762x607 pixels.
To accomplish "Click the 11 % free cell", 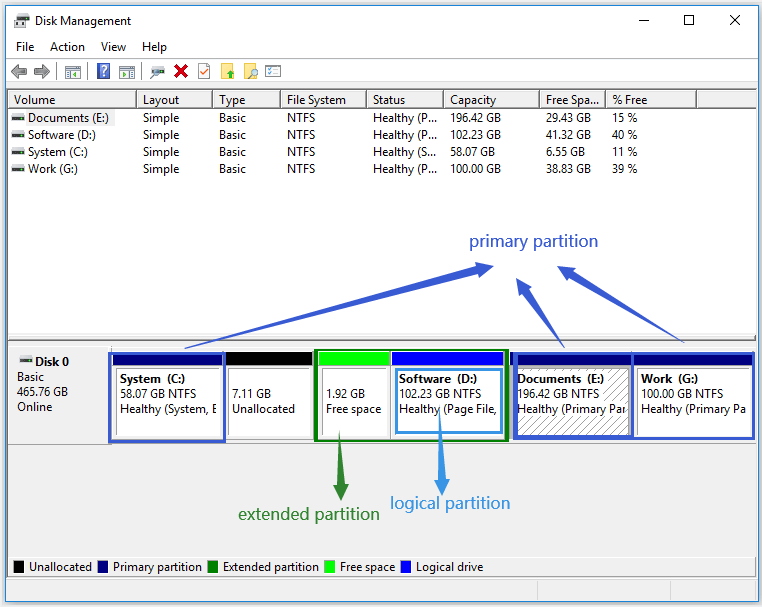I will (624, 152).
